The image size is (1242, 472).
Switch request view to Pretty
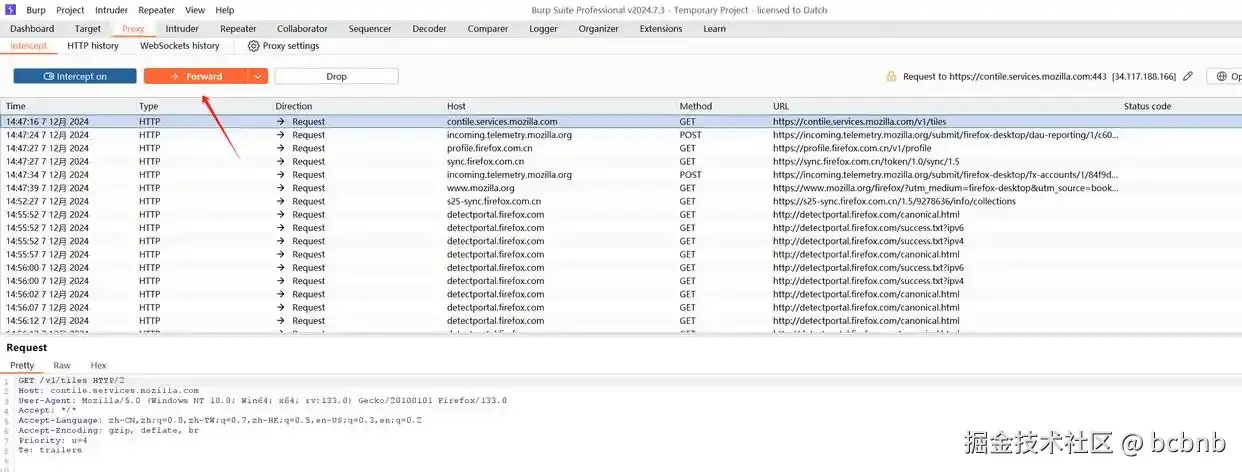pyautogui.click(x=22, y=366)
